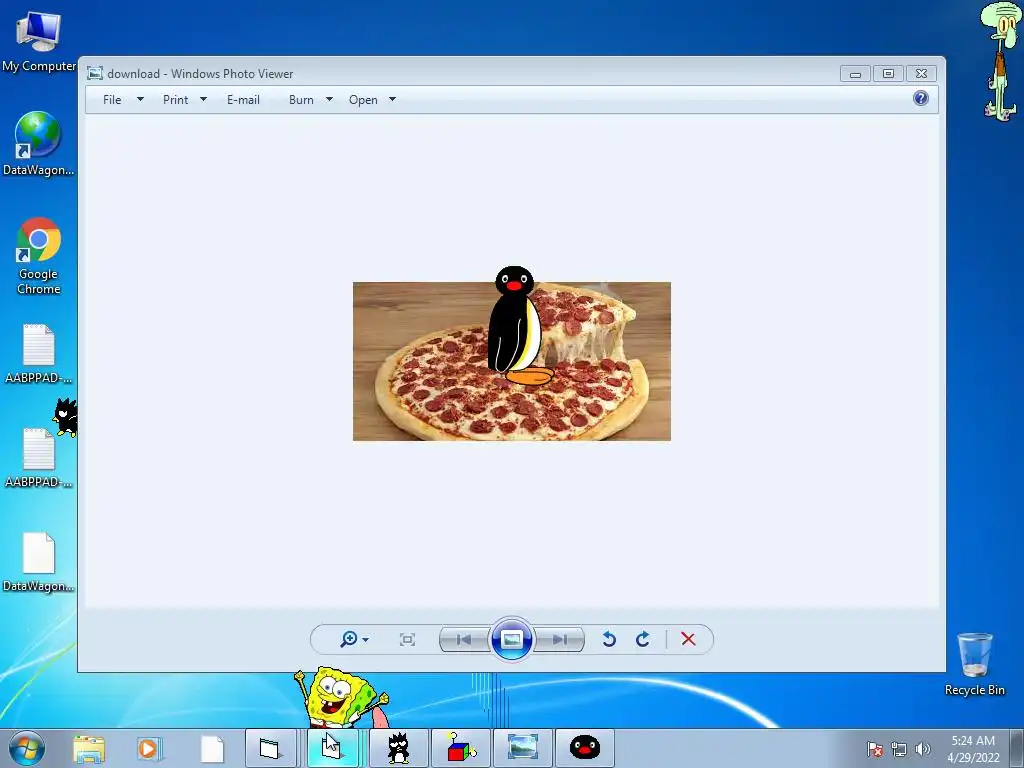Screen dimensions: 1024x768
Task: Delete the photo with red X
Action: point(688,639)
